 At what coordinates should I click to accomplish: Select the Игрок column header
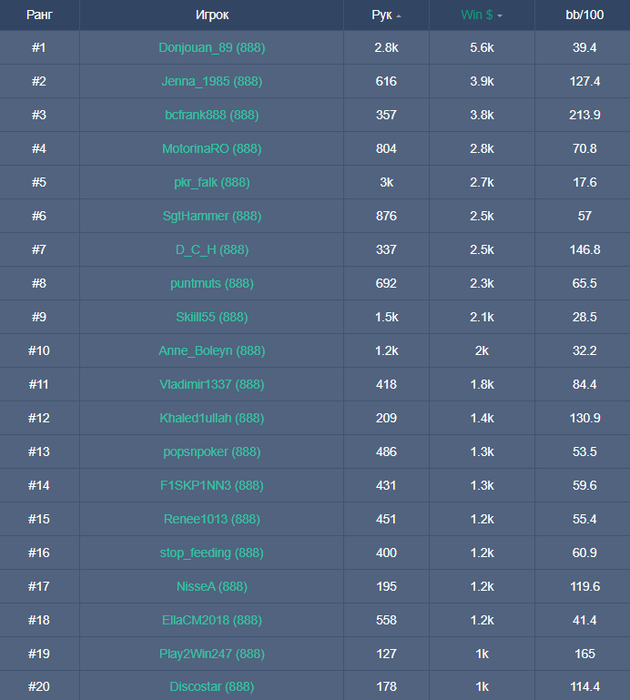212,15
